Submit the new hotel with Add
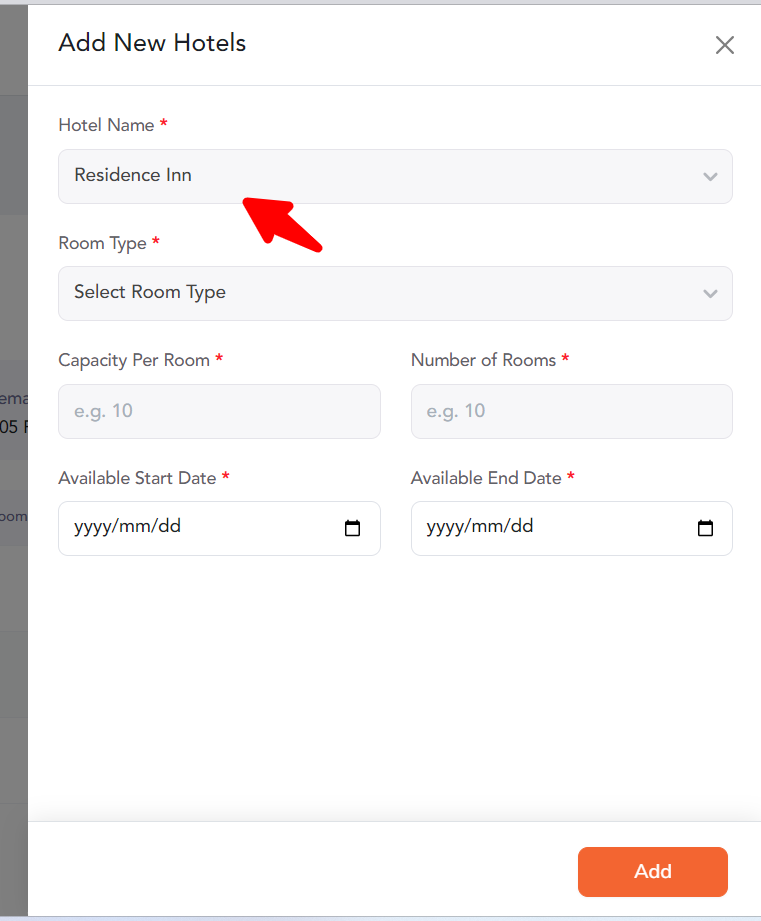 pos(652,871)
